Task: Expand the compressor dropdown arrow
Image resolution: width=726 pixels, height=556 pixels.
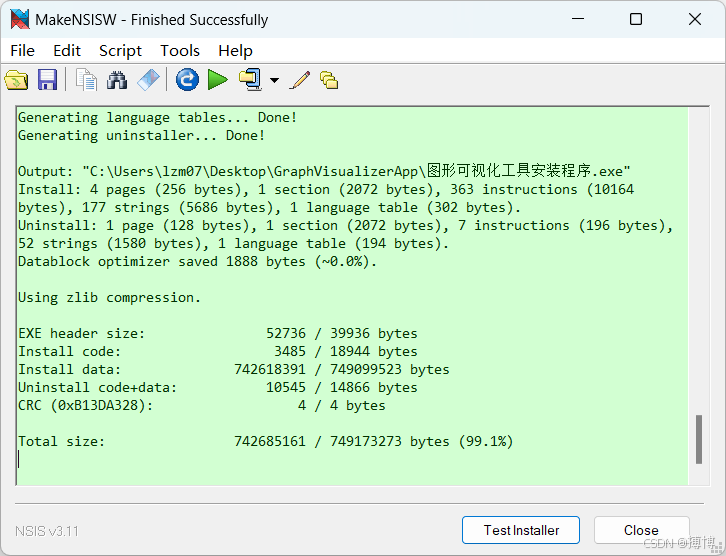Action: (275, 81)
